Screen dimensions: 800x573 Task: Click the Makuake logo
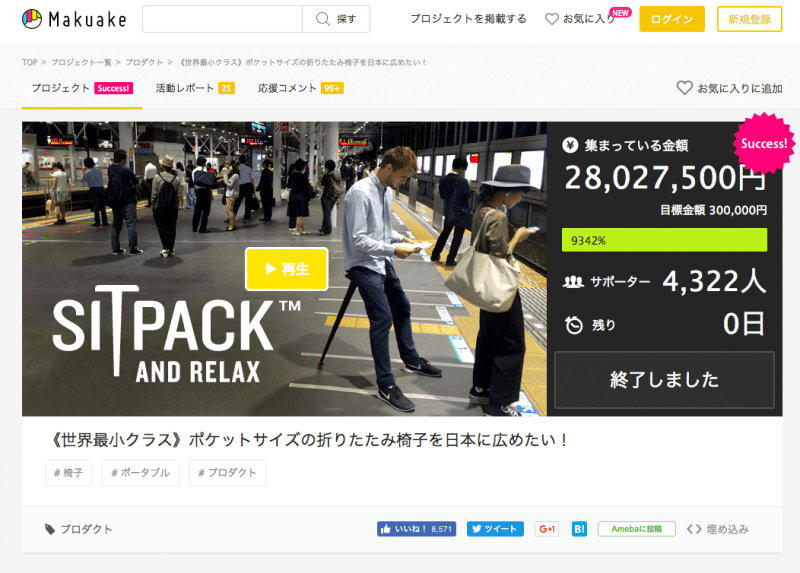point(73,19)
